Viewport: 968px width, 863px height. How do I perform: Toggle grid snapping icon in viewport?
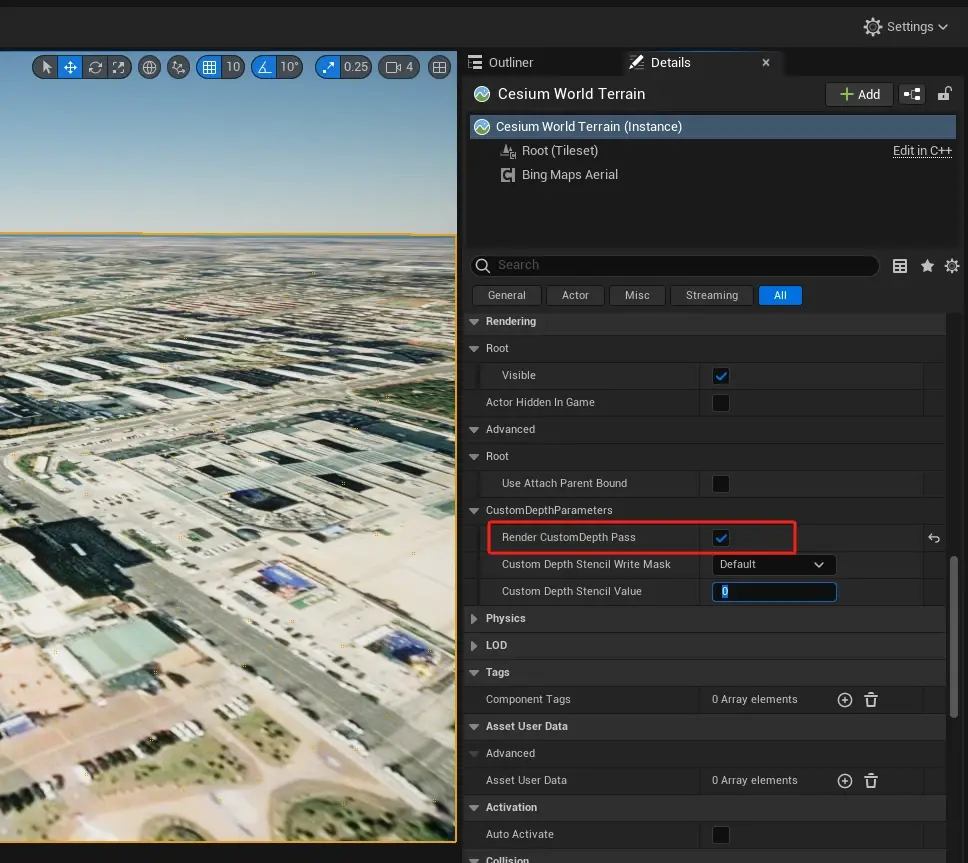point(210,67)
